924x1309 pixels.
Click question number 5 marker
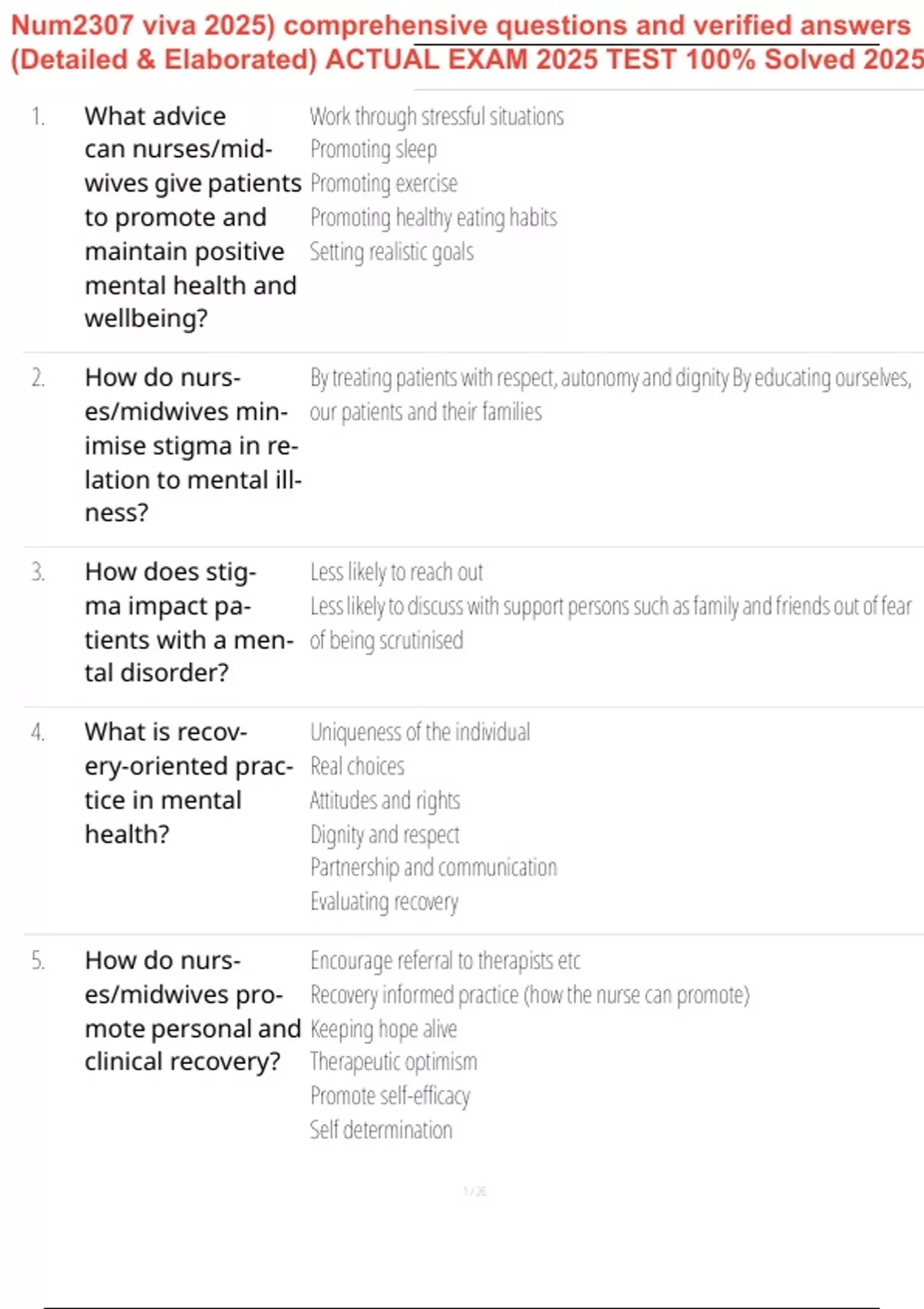pos(38,961)
